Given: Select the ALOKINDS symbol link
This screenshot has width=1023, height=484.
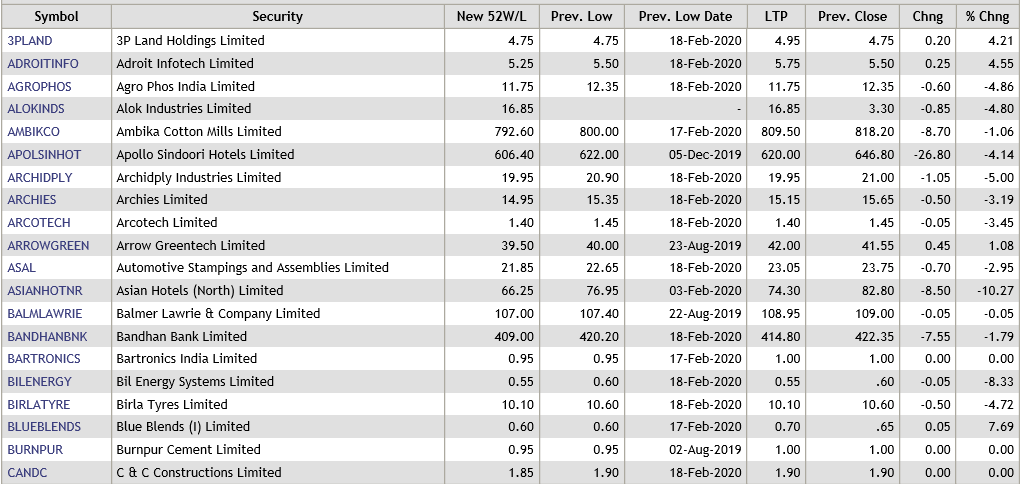Looking at the screenshot, I should click(37, 109).
